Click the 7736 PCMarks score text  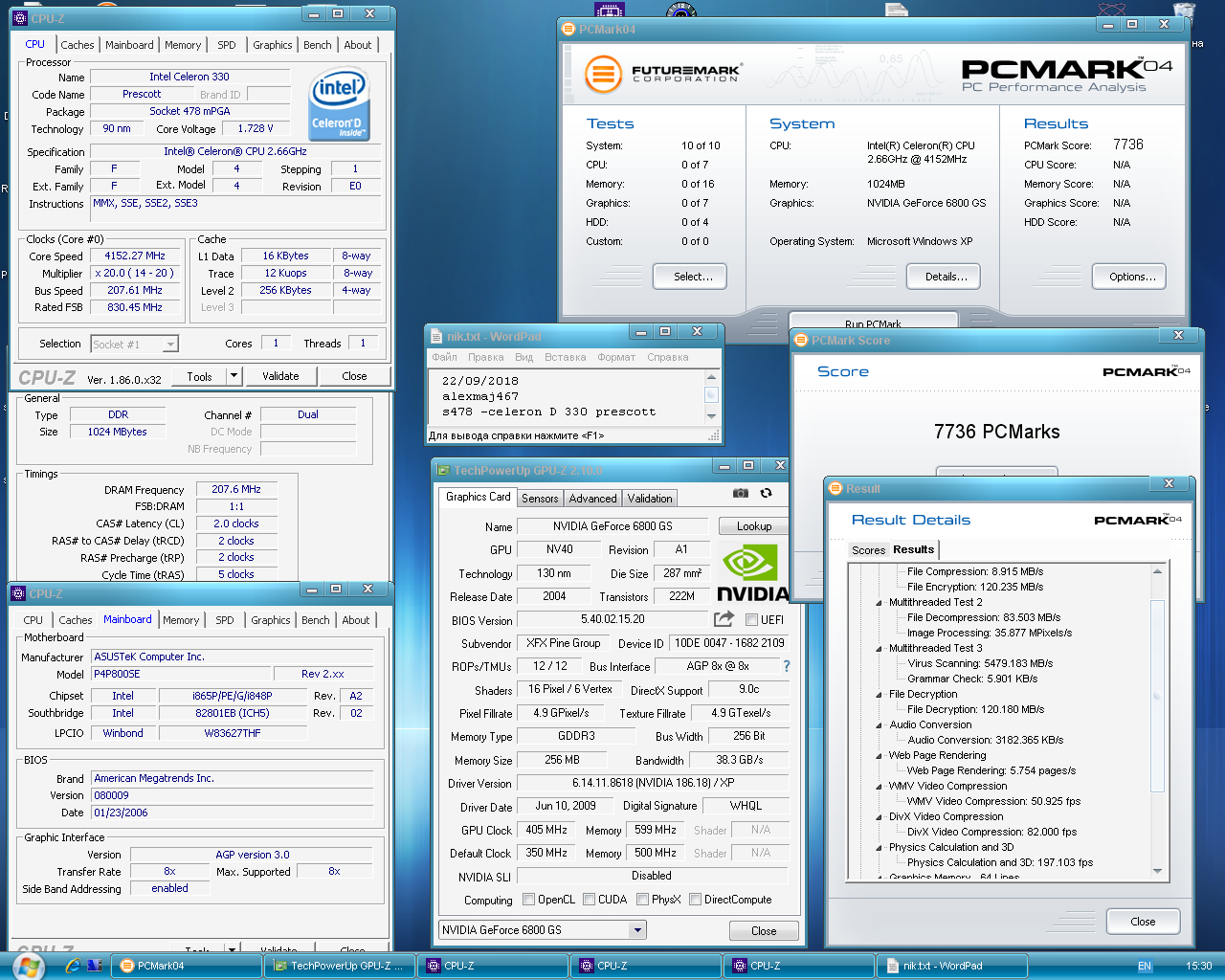tap(996, 432)
